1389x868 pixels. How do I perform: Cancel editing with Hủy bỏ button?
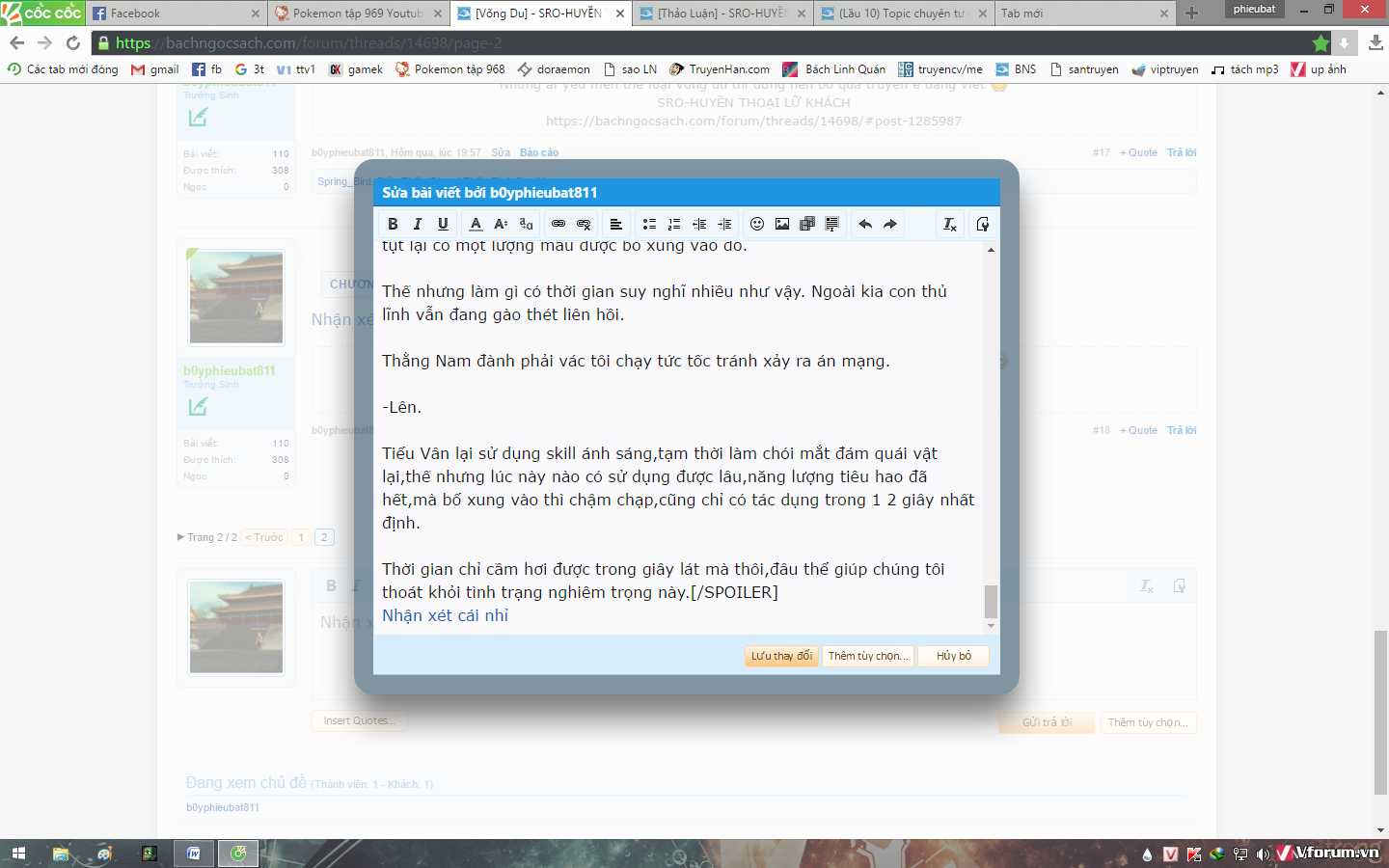click(953, 656)
